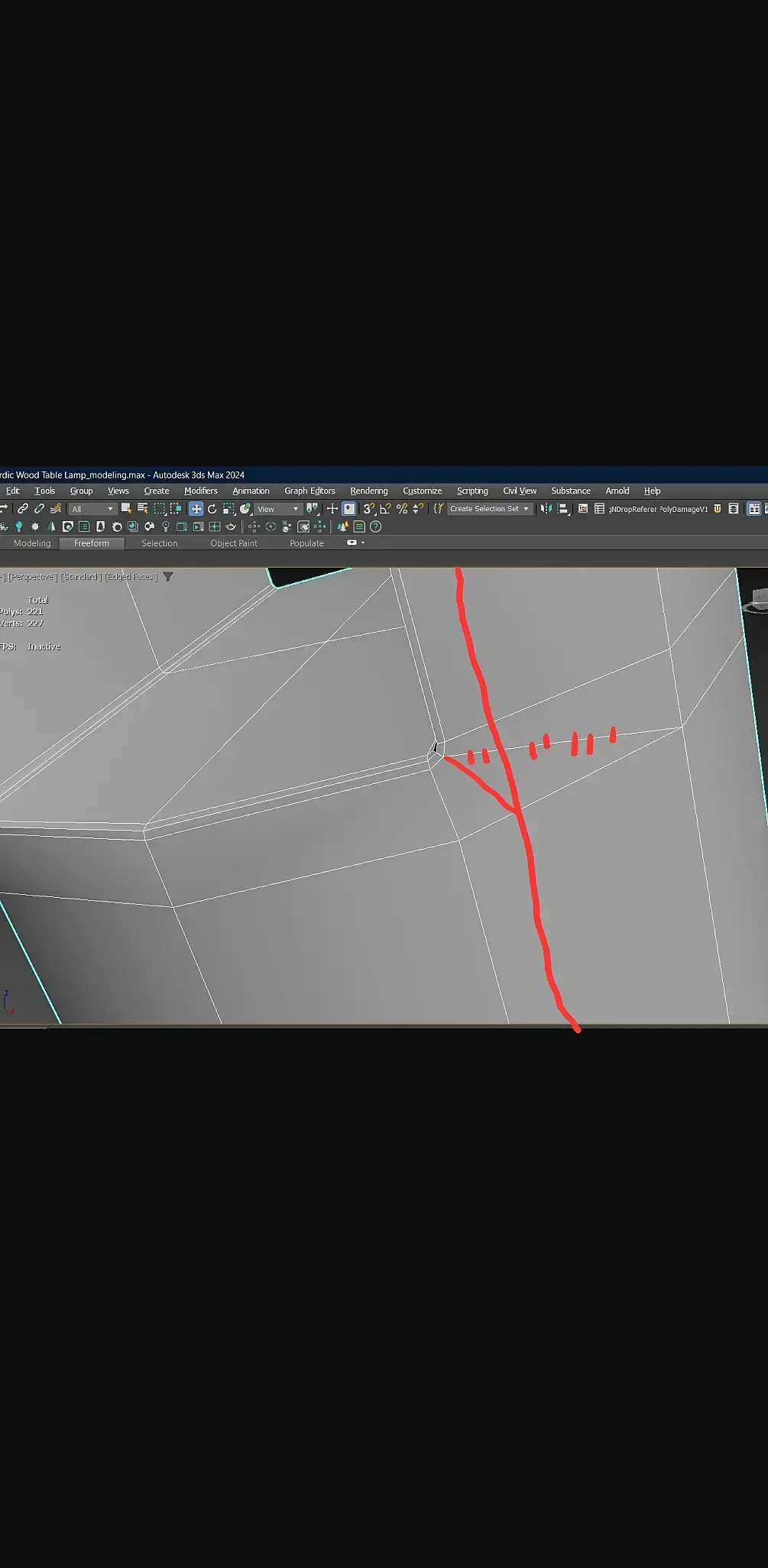
Task: Select the Rotate tool
Action: pos(212,509)
